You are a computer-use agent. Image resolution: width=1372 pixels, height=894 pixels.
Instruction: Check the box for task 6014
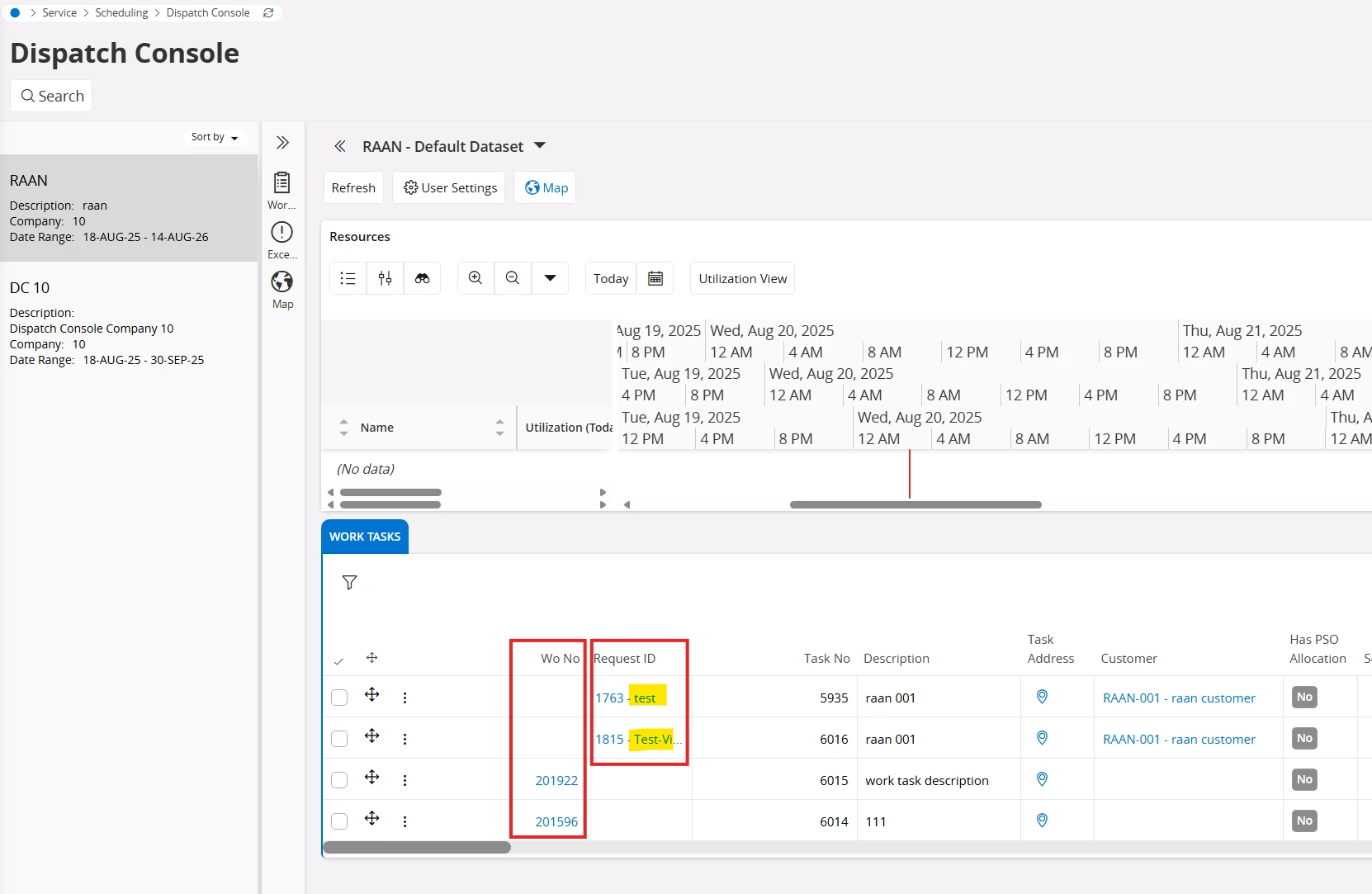click(x=339, y=821)
